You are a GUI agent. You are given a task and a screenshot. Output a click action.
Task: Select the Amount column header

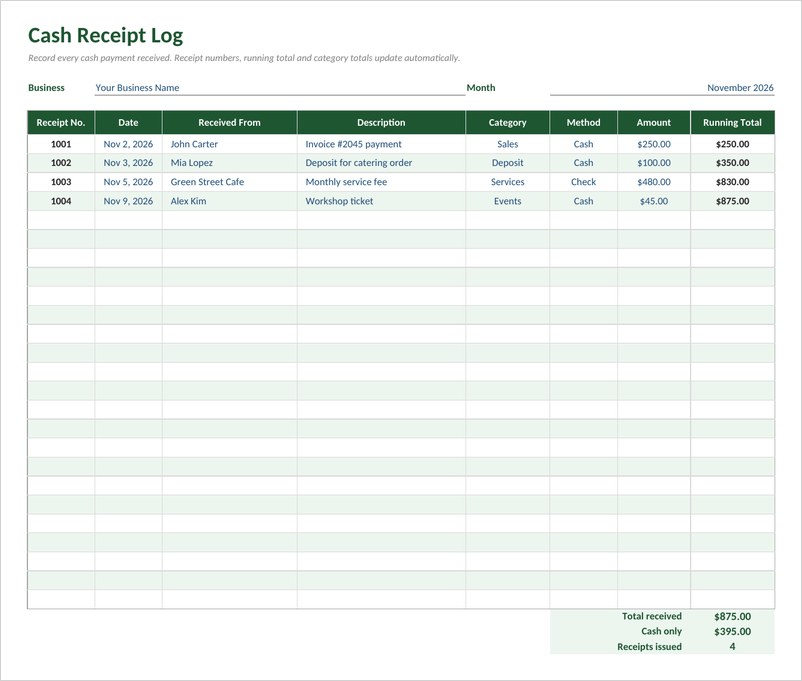tap(654, 122)
